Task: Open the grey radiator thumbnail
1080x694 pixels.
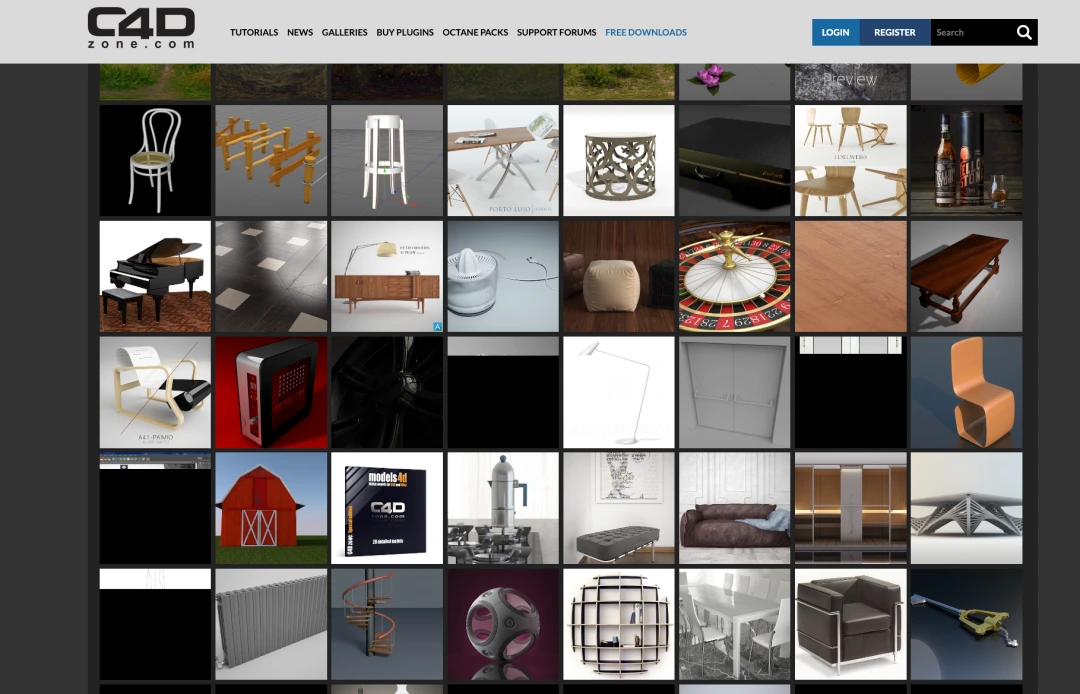Action: [271, 624]
